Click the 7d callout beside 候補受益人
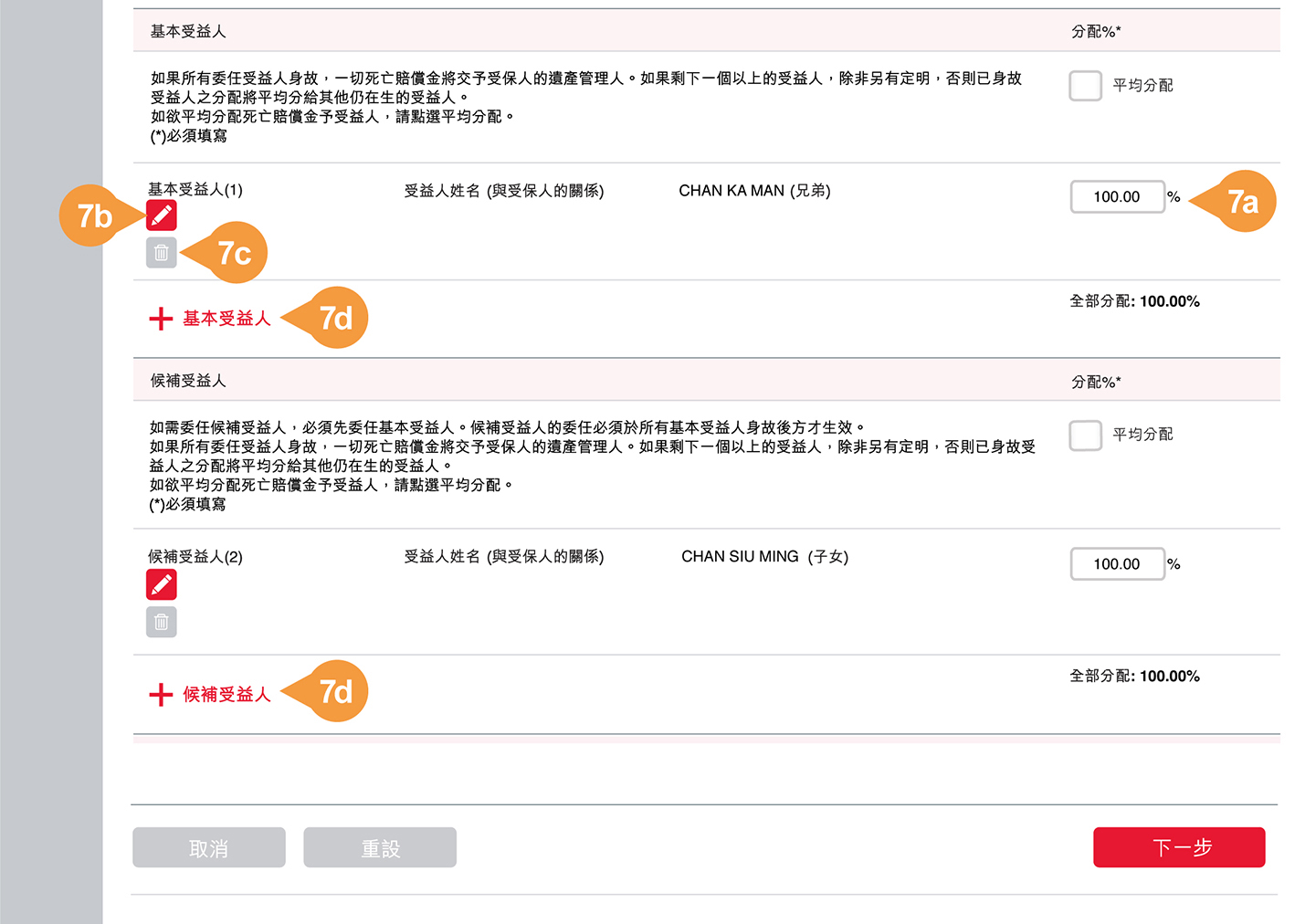 (336, 691)
